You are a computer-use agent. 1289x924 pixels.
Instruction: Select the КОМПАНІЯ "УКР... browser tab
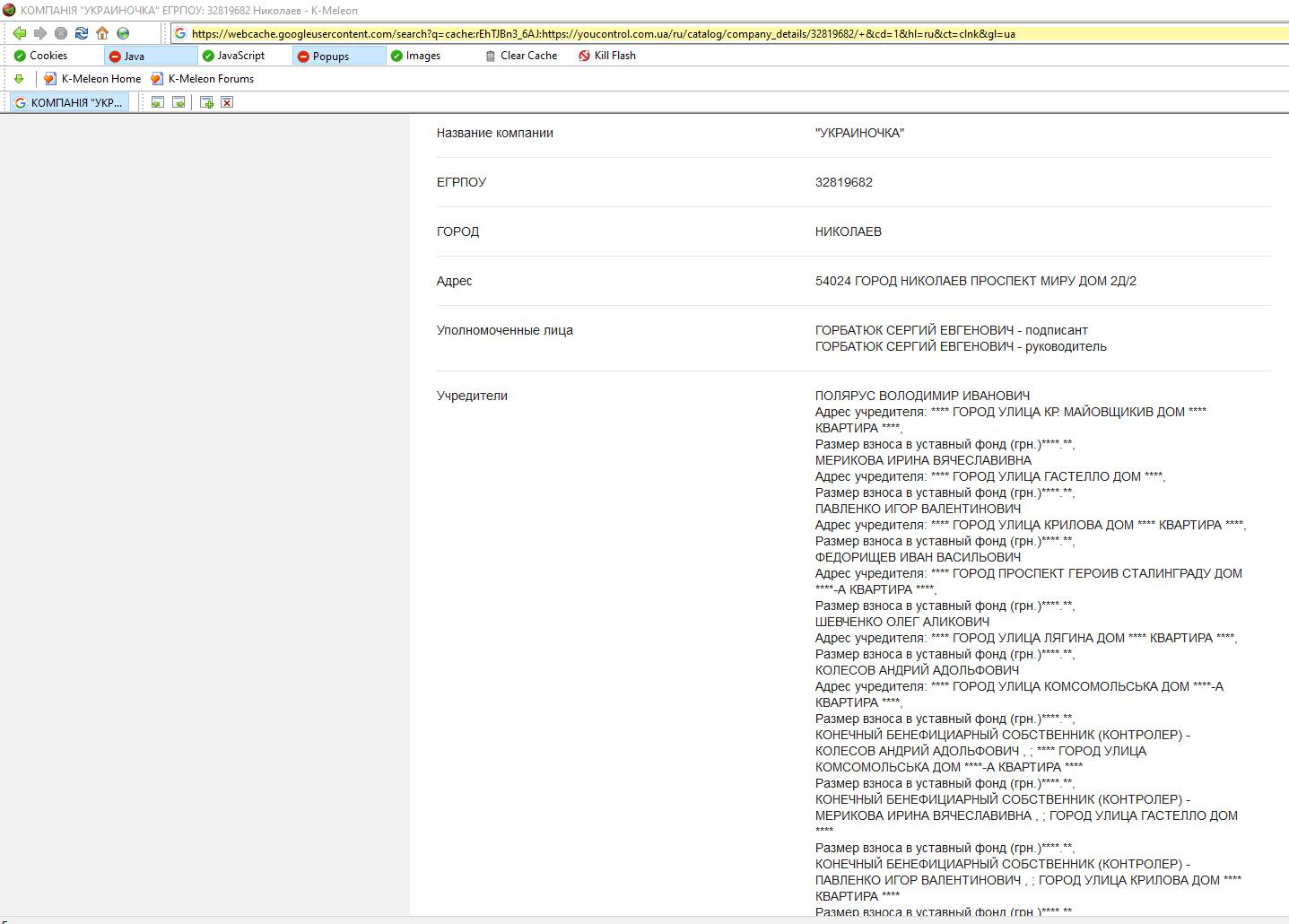pos(70,102)
